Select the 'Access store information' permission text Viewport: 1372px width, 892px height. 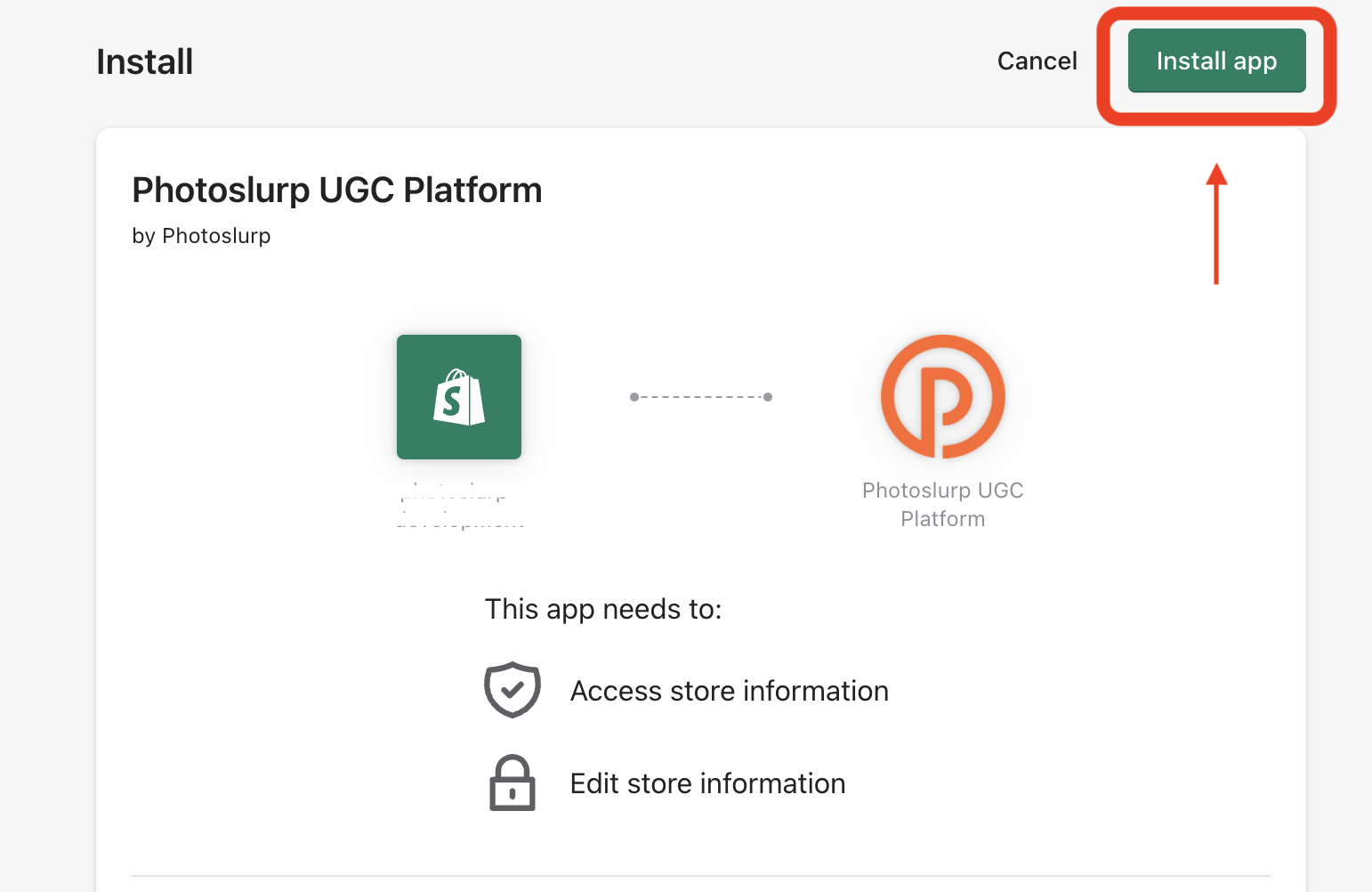coord(730,691)
